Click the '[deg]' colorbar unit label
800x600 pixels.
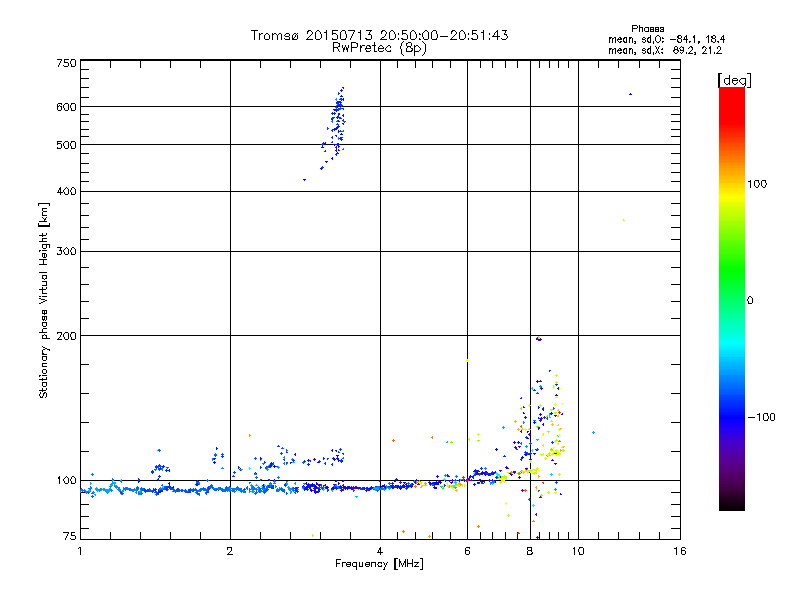point(734,80)
